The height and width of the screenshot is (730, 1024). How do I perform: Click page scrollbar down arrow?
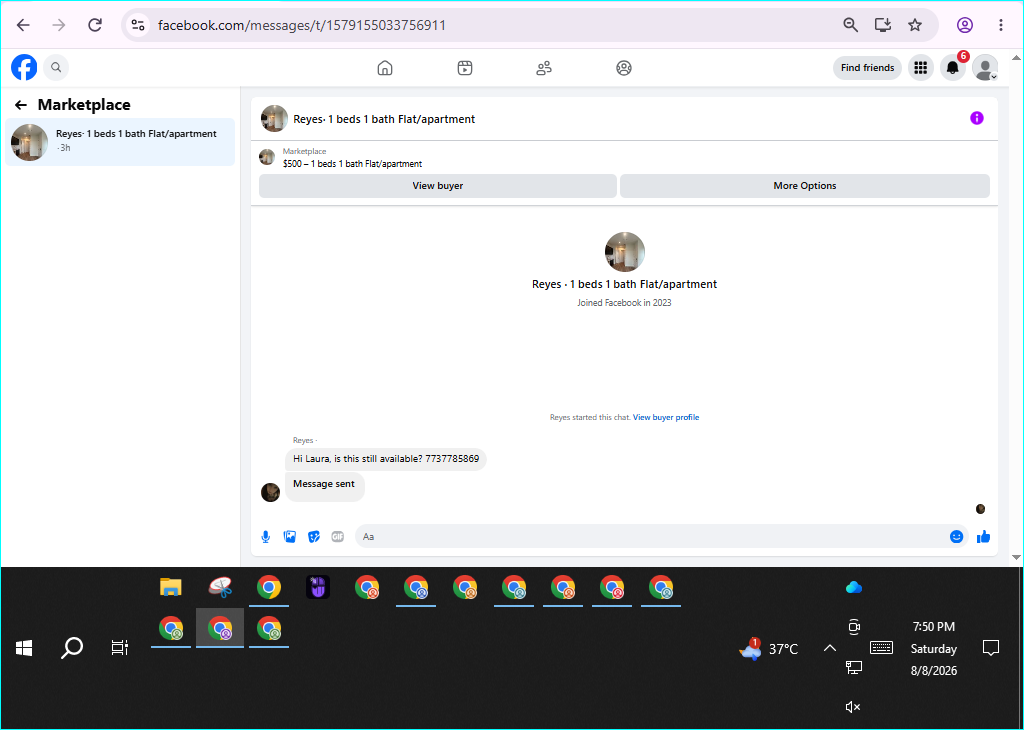(x=1016, y=558)
